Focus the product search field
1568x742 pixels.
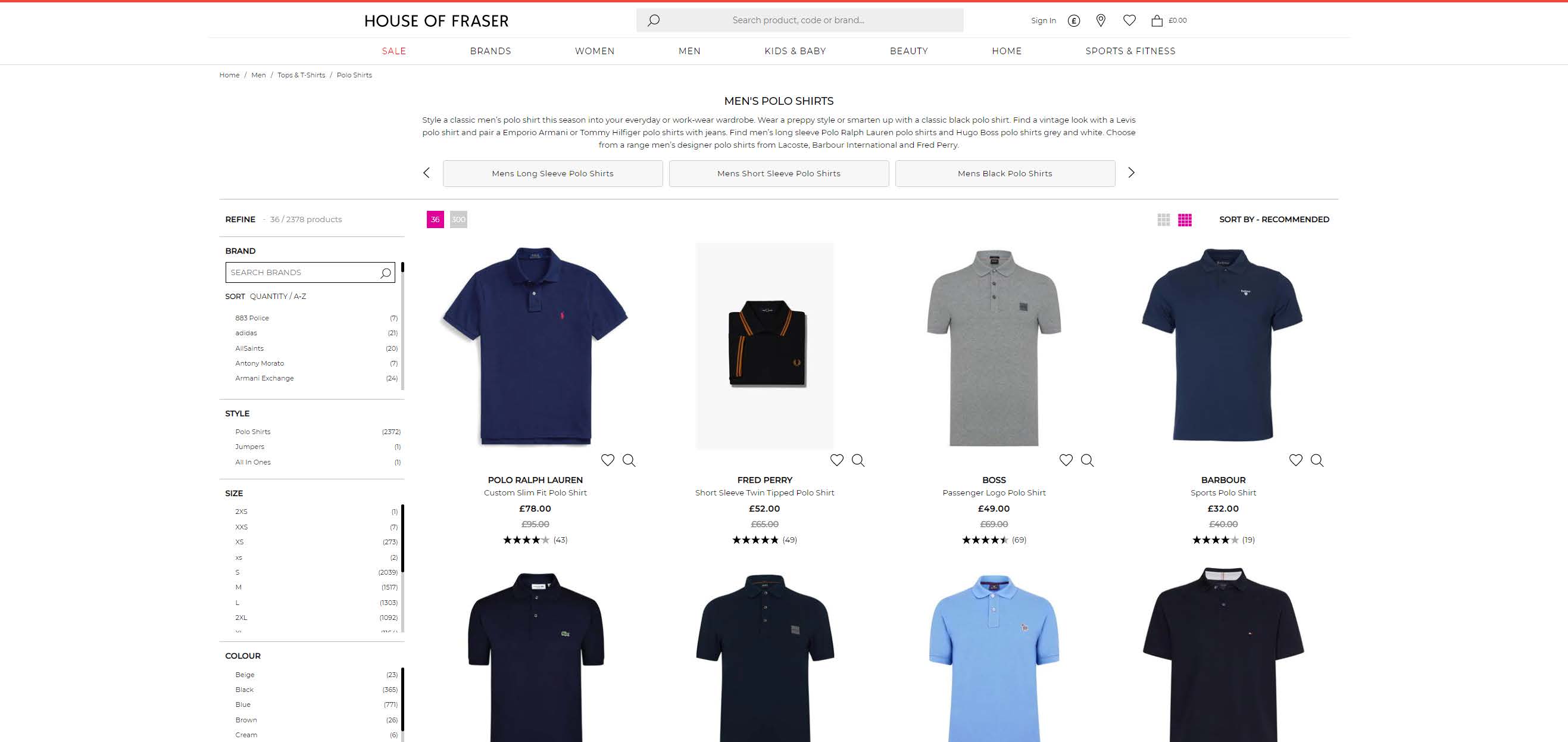click(799, 20)
